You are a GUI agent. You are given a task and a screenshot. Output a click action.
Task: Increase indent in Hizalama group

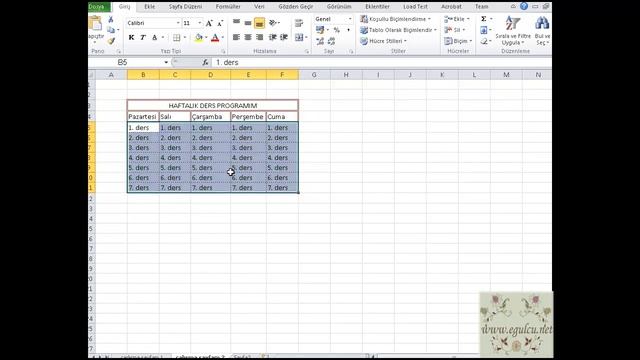tap(284, 37)
